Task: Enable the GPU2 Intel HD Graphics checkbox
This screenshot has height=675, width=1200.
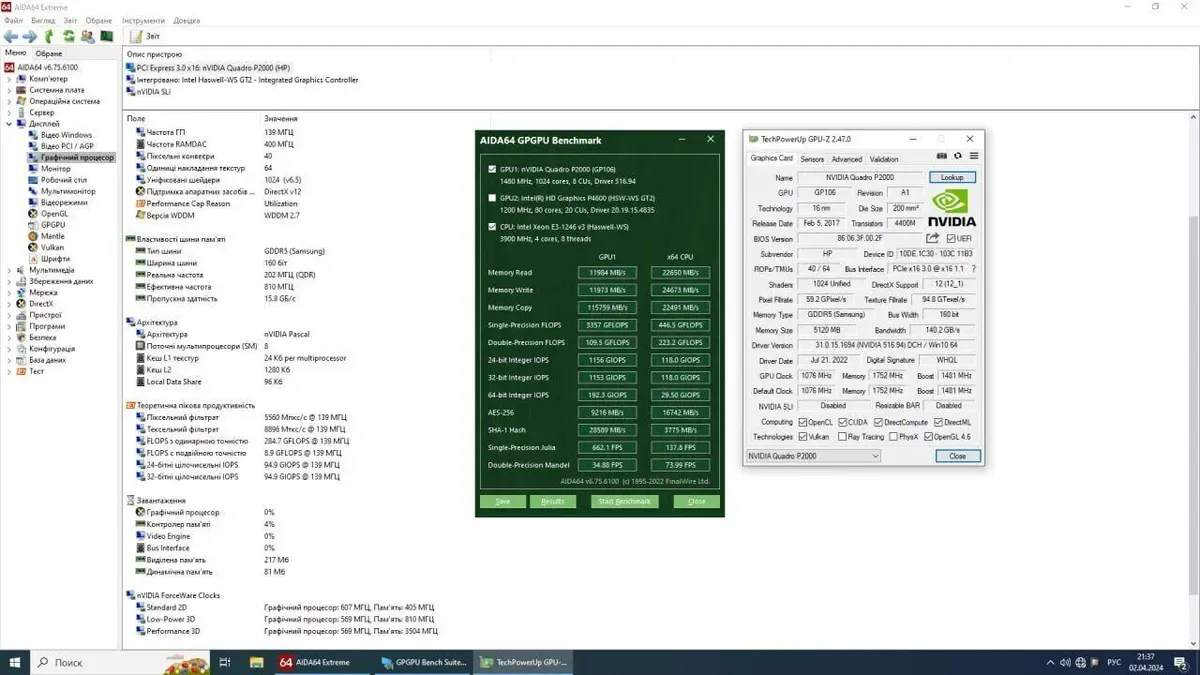Action: (x=491, y=198)
